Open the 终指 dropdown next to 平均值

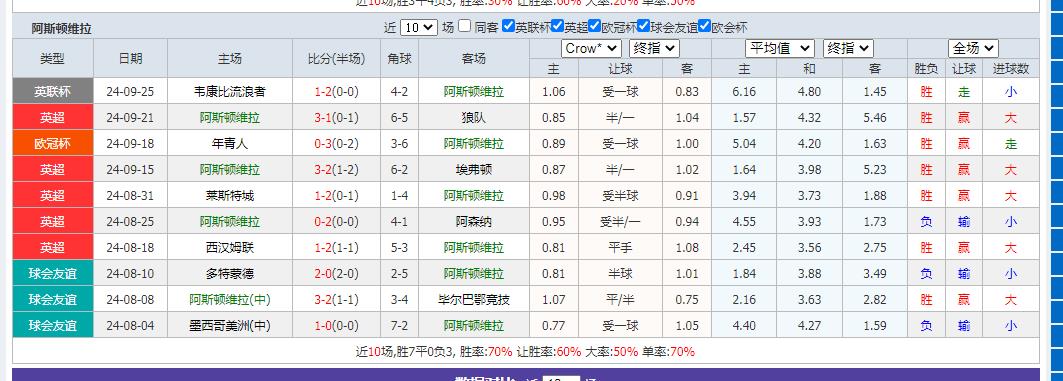pyautogui.click(x=848, y=49)
